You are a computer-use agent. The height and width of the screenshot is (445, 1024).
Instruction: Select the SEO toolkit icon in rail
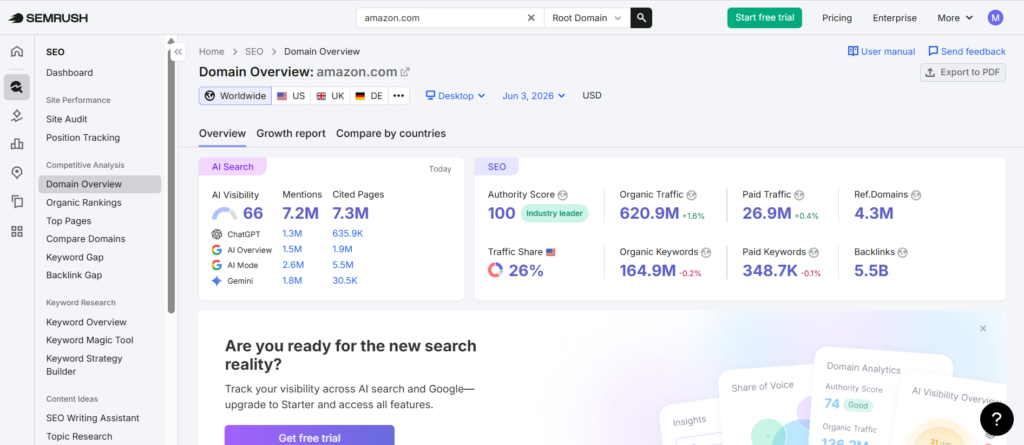17,86
